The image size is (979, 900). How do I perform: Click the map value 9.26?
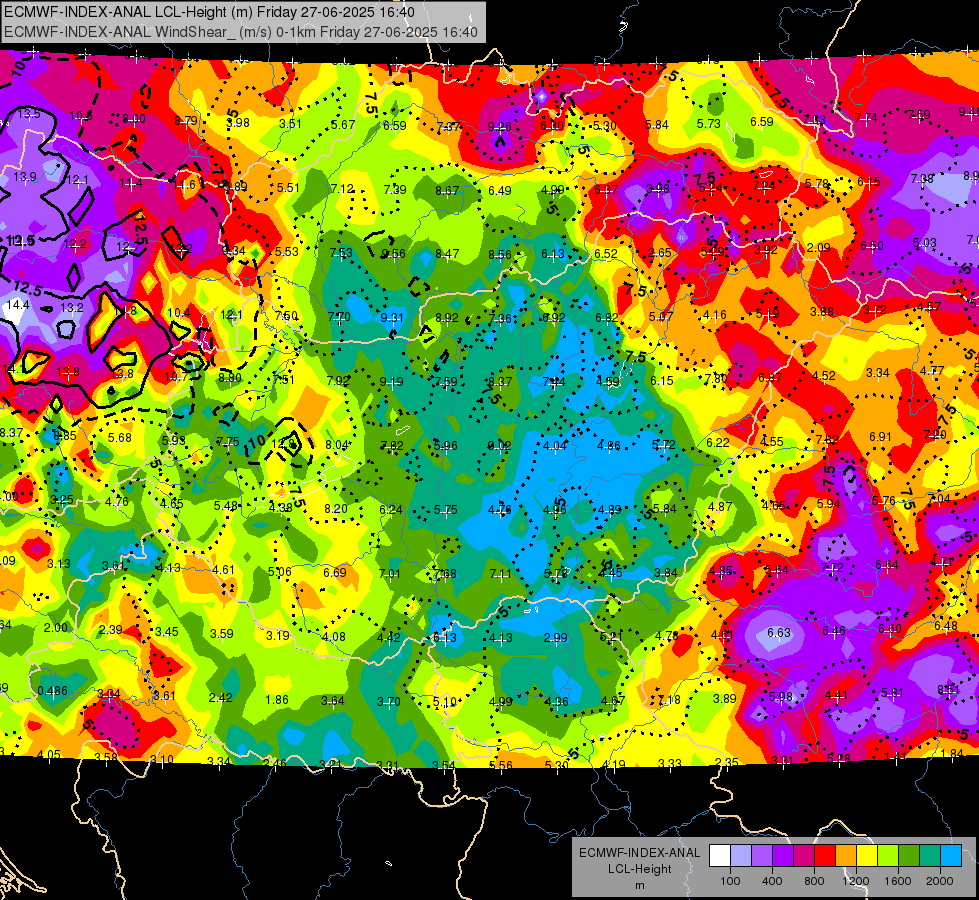coord(499,127)
